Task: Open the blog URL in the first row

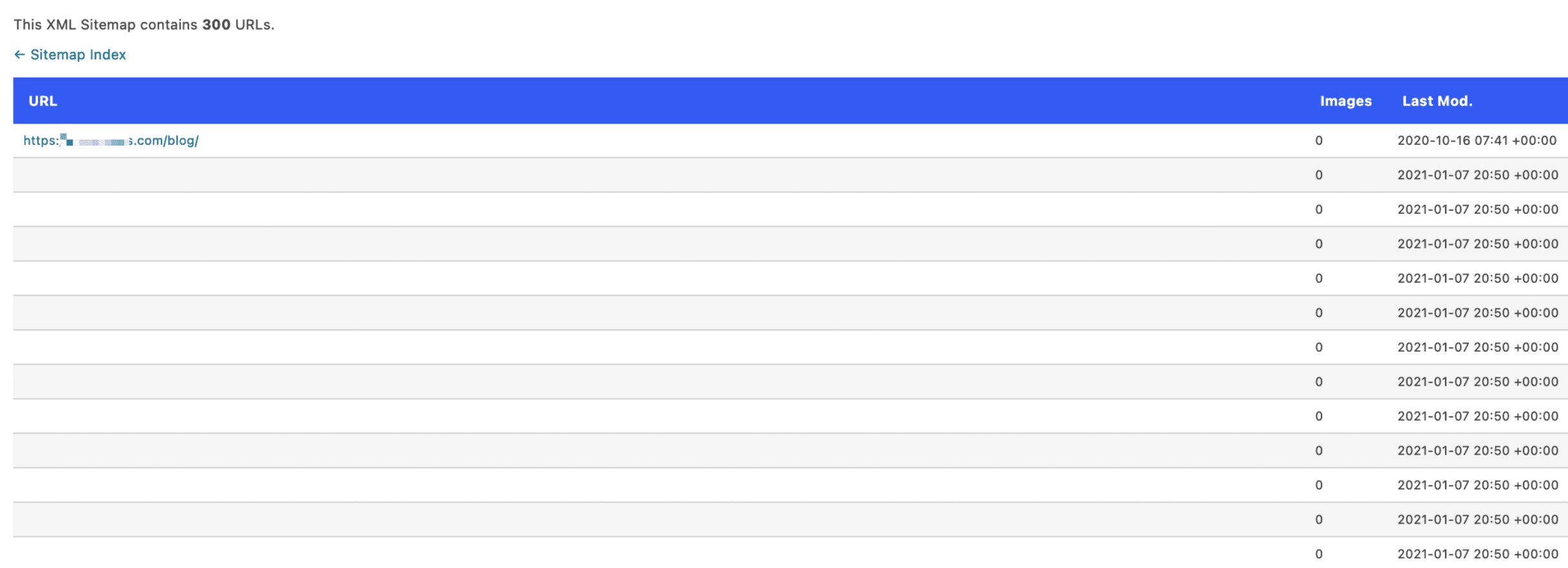Action: click(x=111, y=140)
